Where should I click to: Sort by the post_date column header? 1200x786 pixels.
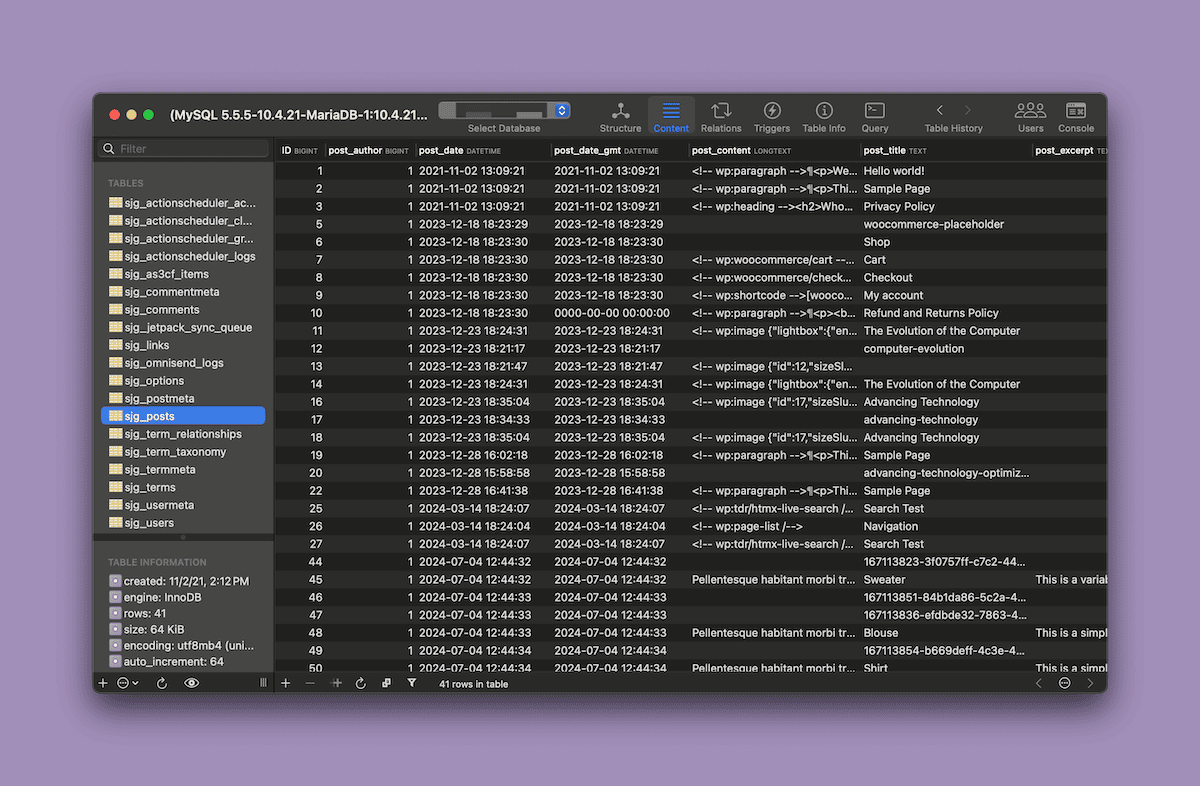[483, 150]
